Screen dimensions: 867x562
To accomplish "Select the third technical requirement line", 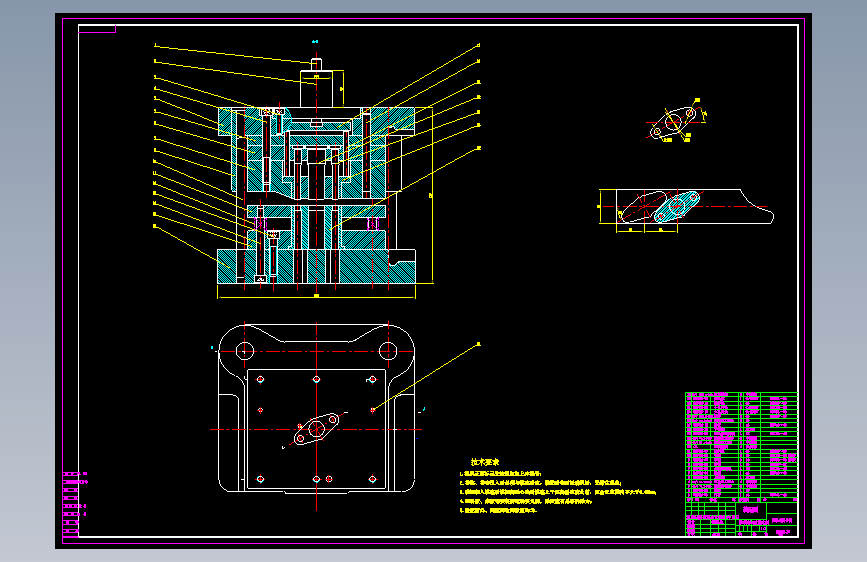I will click(558, 492).
